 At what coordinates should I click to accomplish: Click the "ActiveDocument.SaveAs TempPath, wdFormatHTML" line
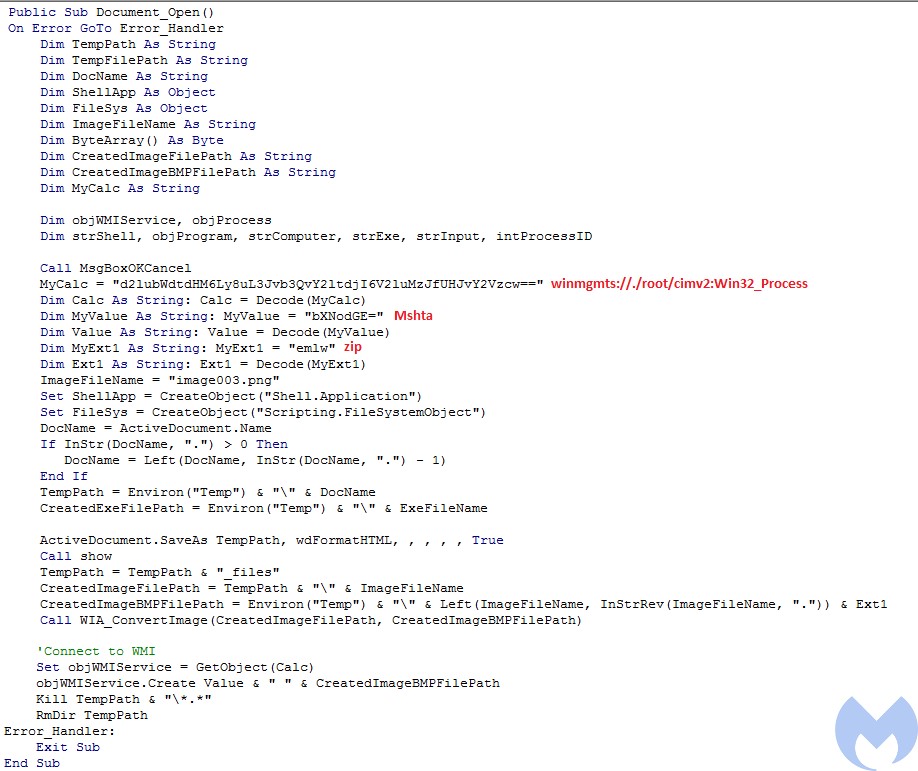[272, 540]
